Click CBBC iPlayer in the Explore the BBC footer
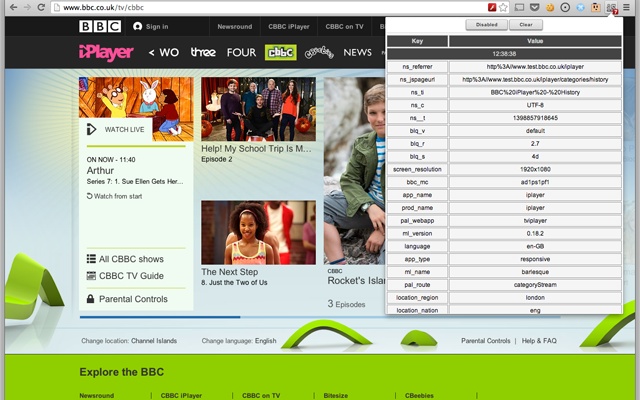640x400 pixels. (181, 396)
